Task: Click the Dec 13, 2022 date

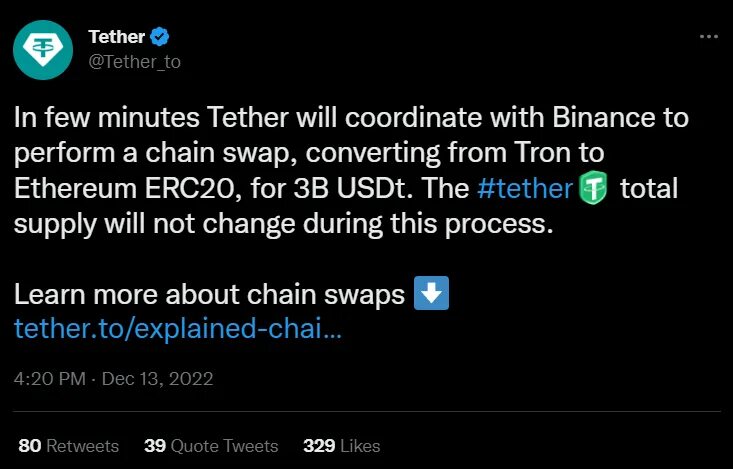Action: [x=156, y=380]
